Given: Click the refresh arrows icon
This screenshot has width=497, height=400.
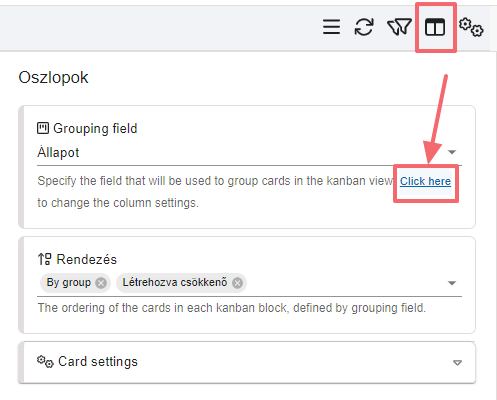Looking at the screenshot, I should [x=364, y=27].
